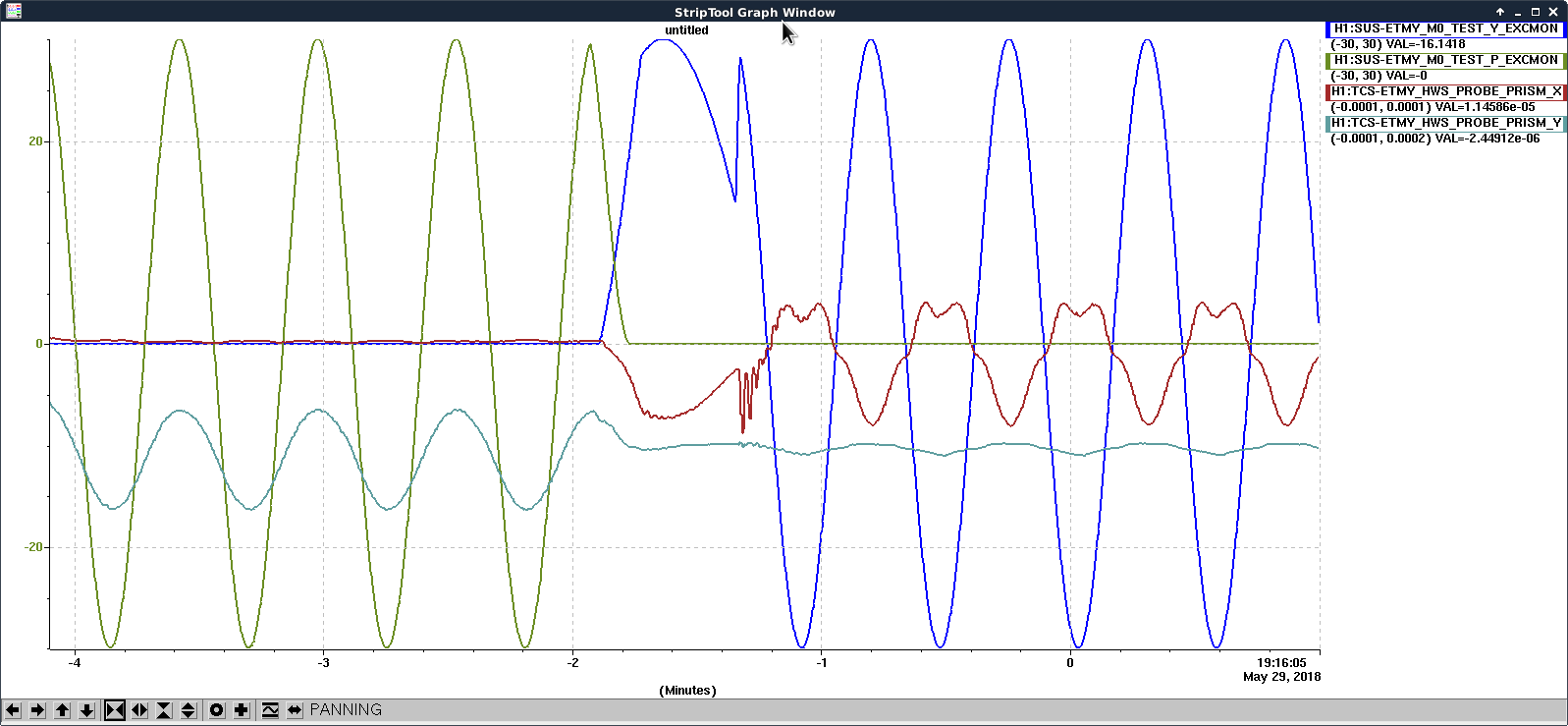The height and width of the screenshot is (726, 1568).
Task: Click the waveform refresh graph icon
Action: coord(270,710)
